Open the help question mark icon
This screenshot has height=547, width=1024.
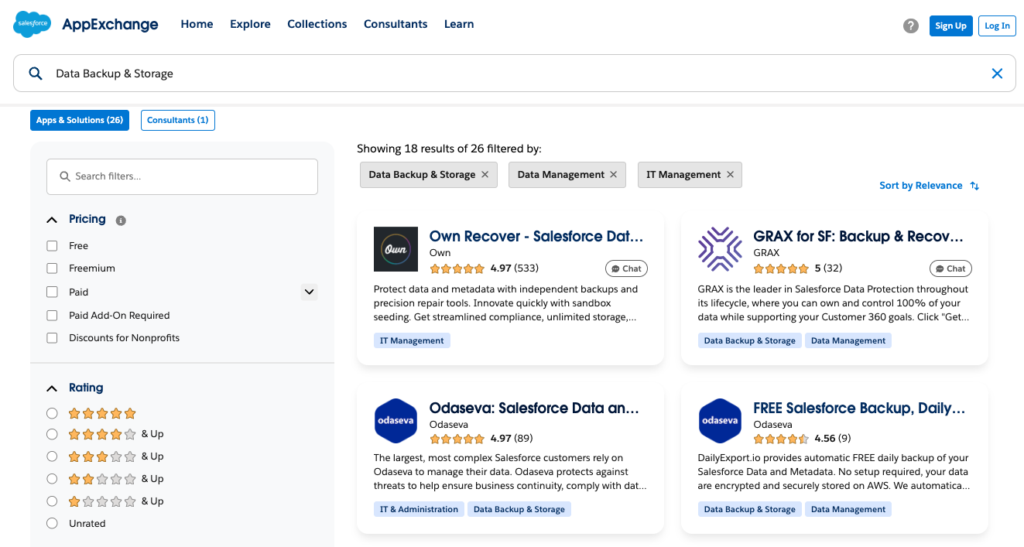click(x=910, y=26)
